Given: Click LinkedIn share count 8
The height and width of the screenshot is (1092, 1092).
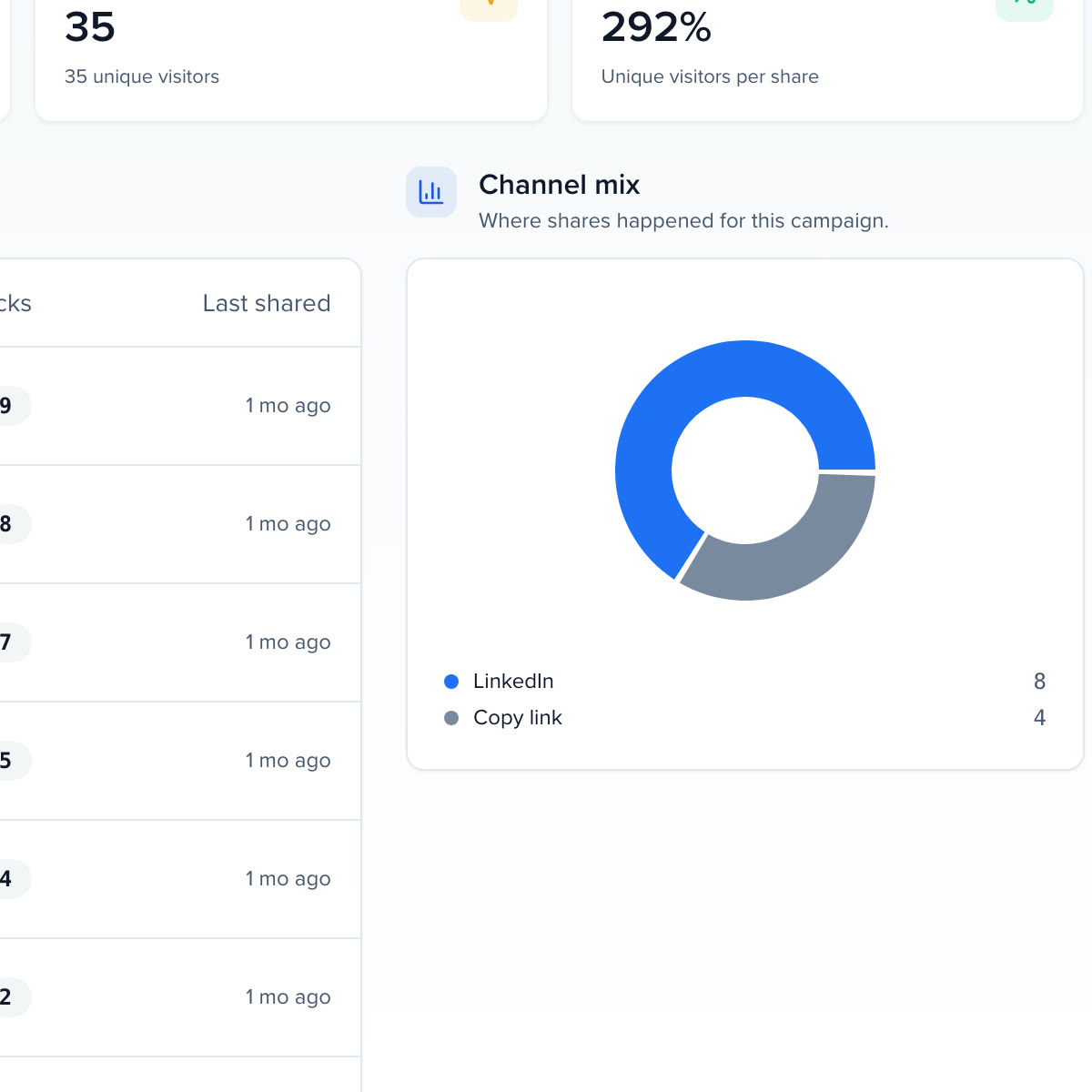Looking at the screenshot, I should click(1039, 682).
